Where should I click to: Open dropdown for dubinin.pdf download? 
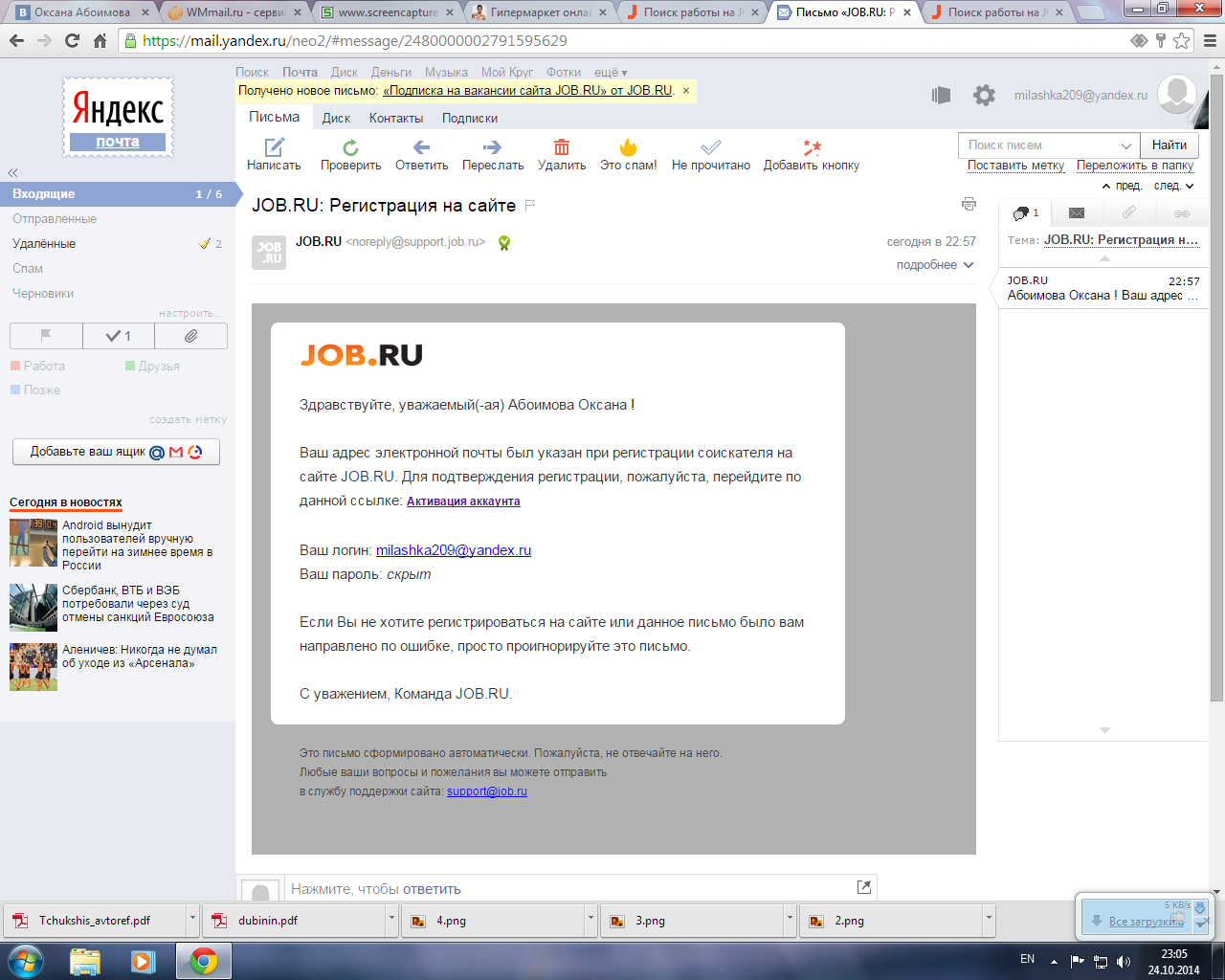391,919
